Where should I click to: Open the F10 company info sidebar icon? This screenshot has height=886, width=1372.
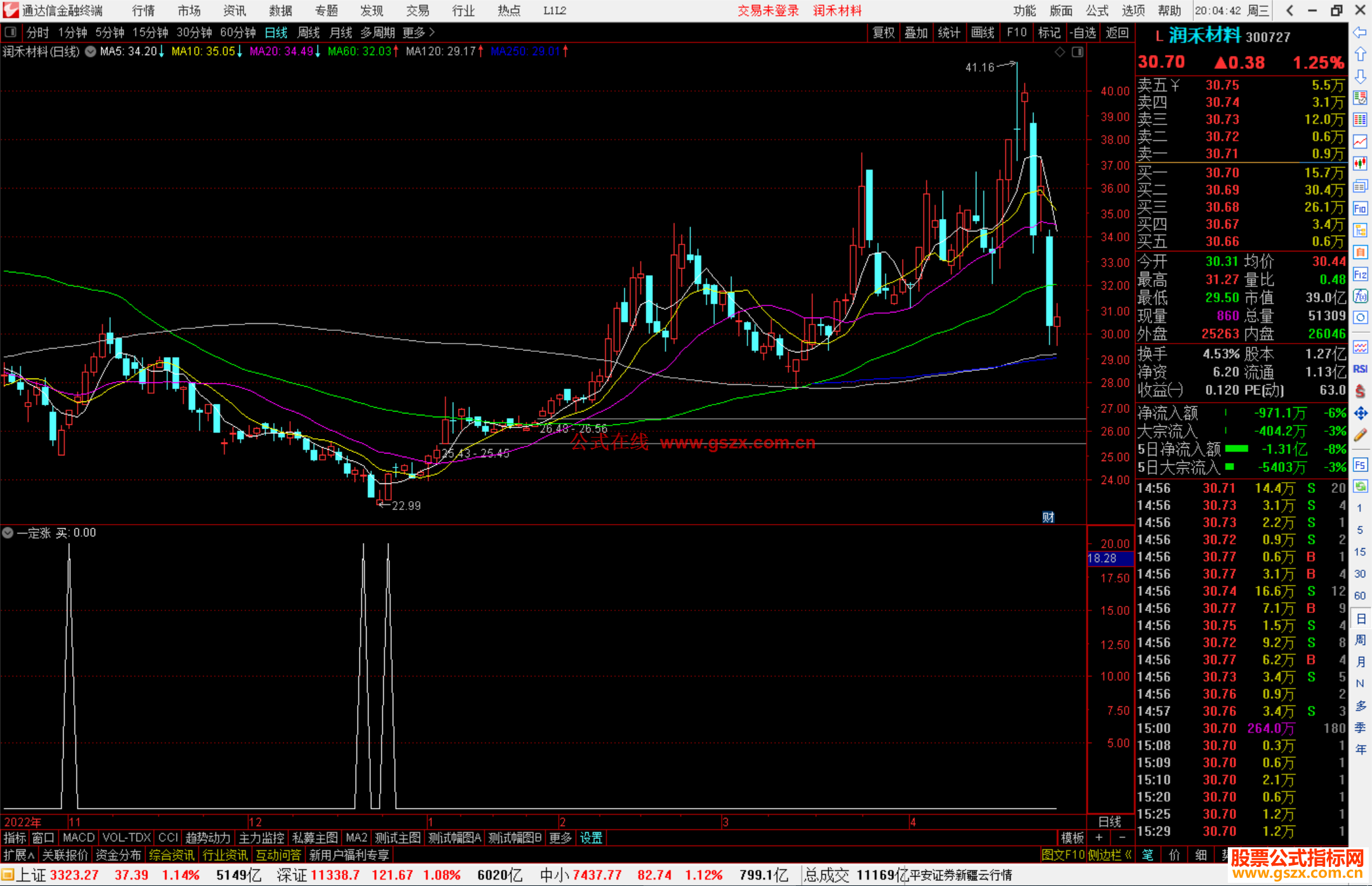click(x=1360, y=208)
